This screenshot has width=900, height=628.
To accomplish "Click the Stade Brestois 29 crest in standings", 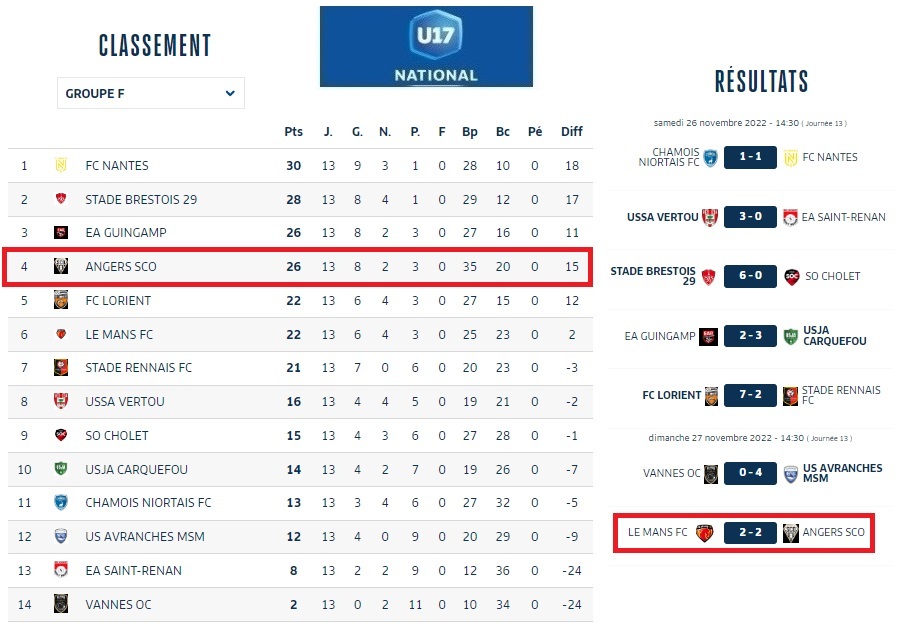I will [x=61, y=200].
